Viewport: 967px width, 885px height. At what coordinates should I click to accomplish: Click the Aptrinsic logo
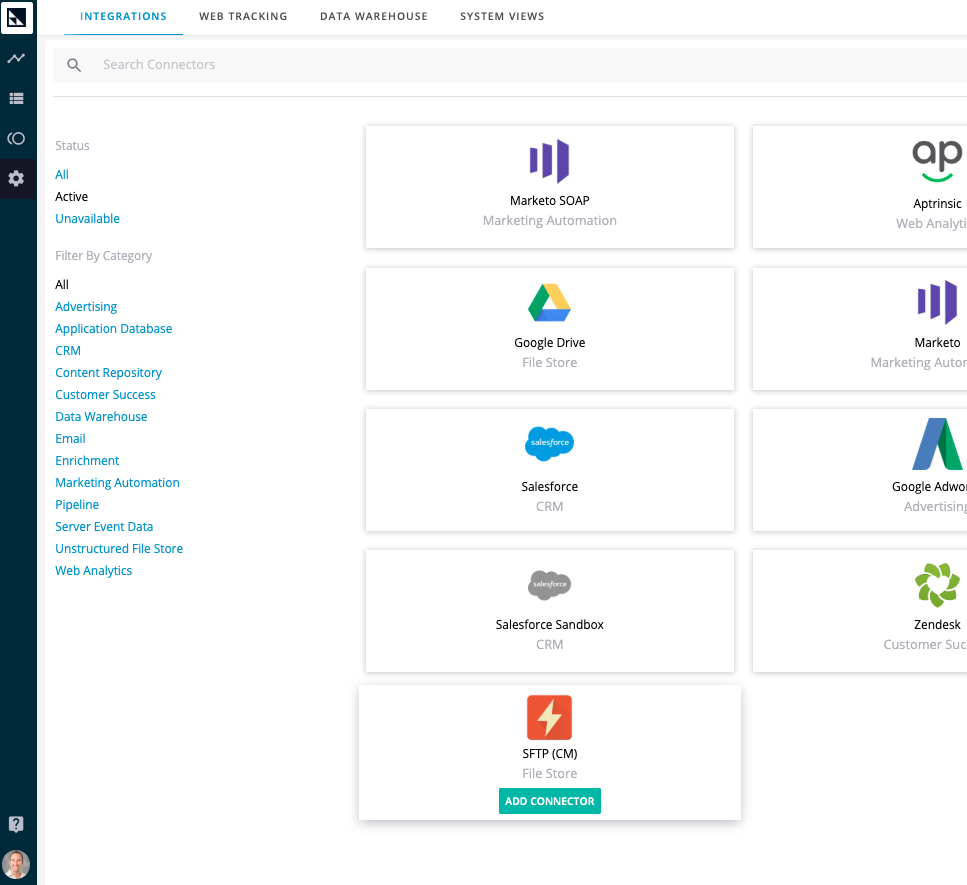click(x=937, y=161)
